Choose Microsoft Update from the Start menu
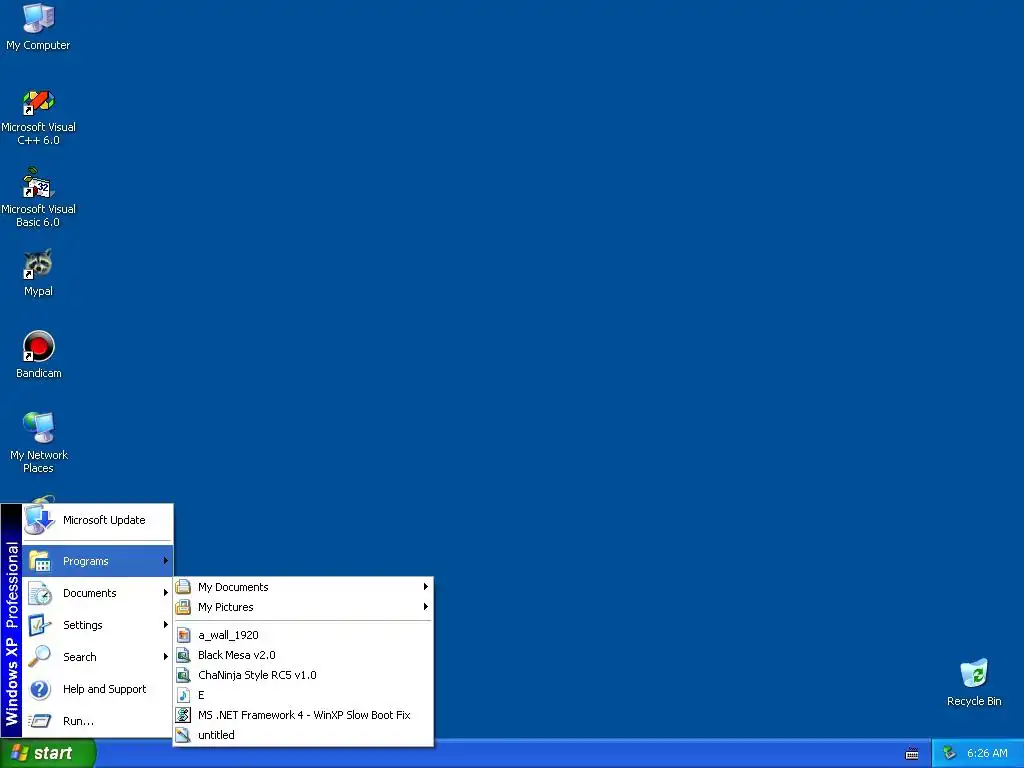The height and width of the screenshot is (768, 1024). point(98,520)
